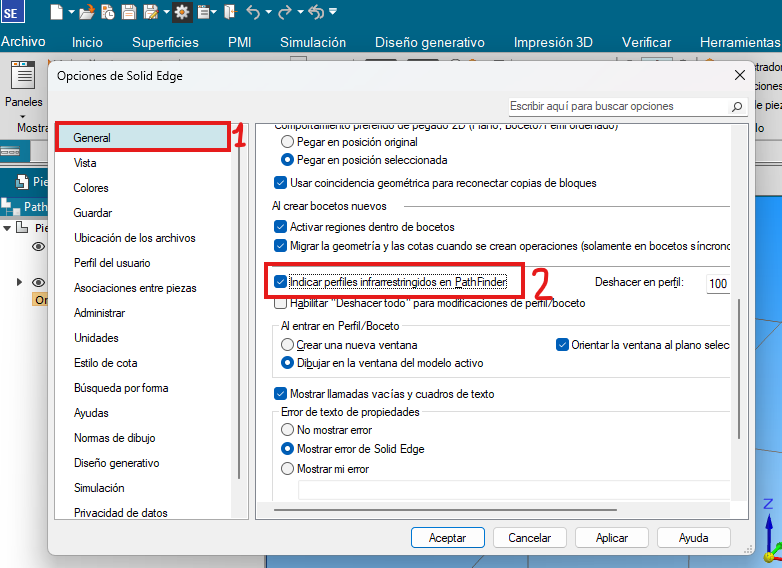The width and height of the screenshot is (782, 568).
Task: Uncheck Indicar perfiles infrarrestringidos en PathFinder
Action: (x=280, y=283)
